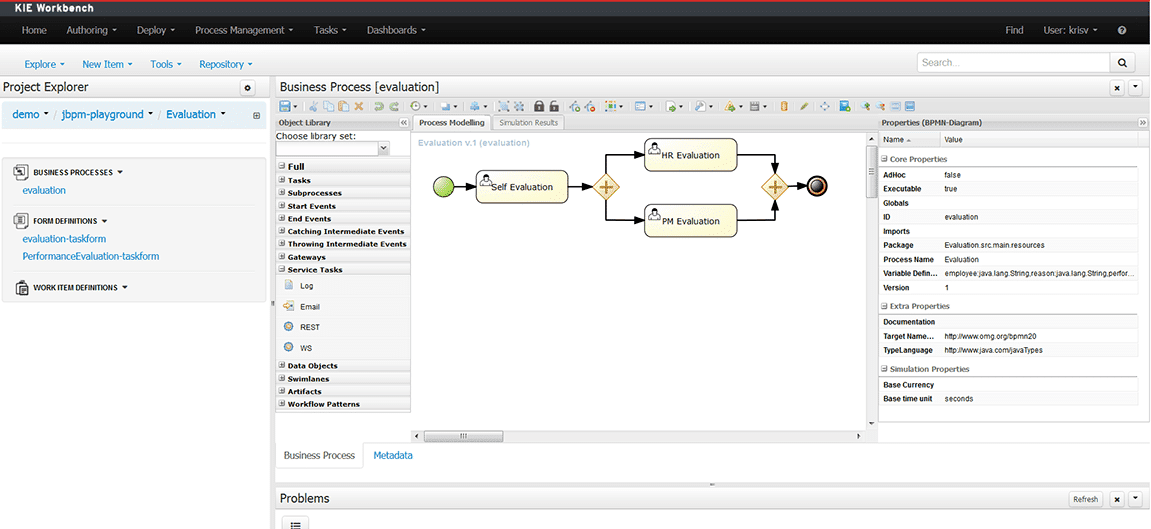
Task: Click into the Search input field
Action: (1013, 63)
